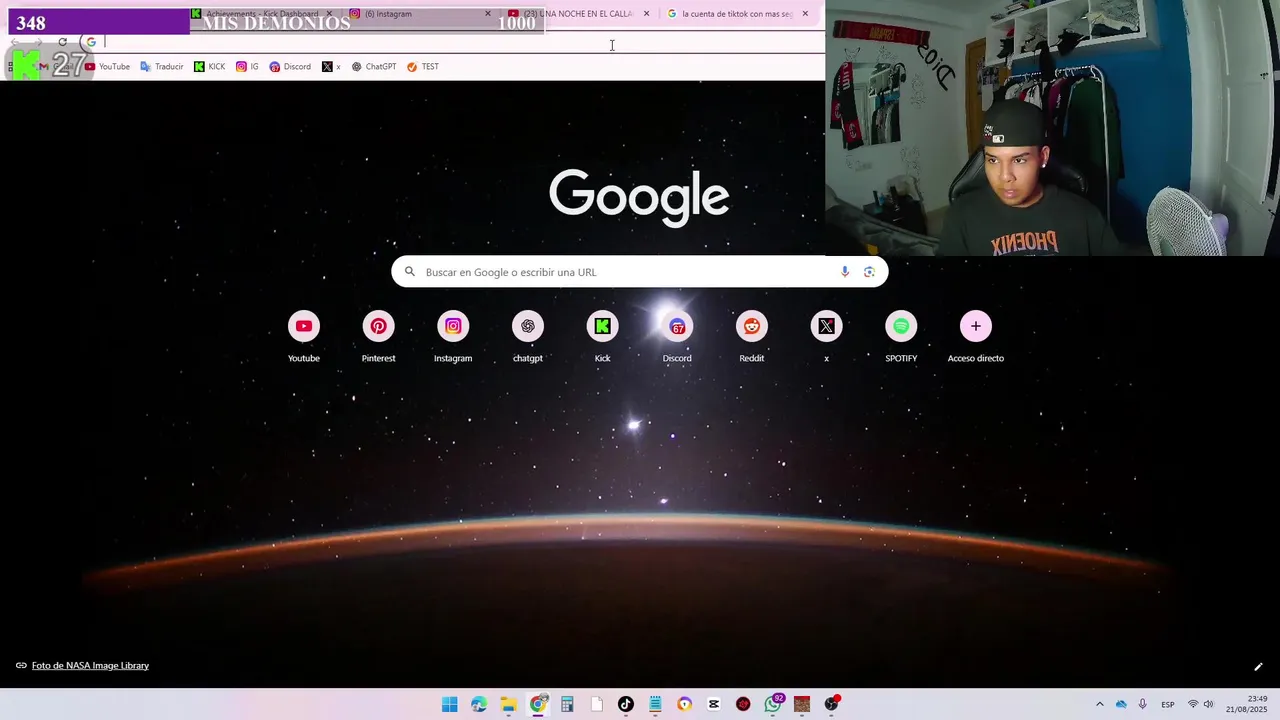This screenshot has width=1280, height=720.
Task: Open the x bookmark in bookmarks bar
Action: coord(331,67)
